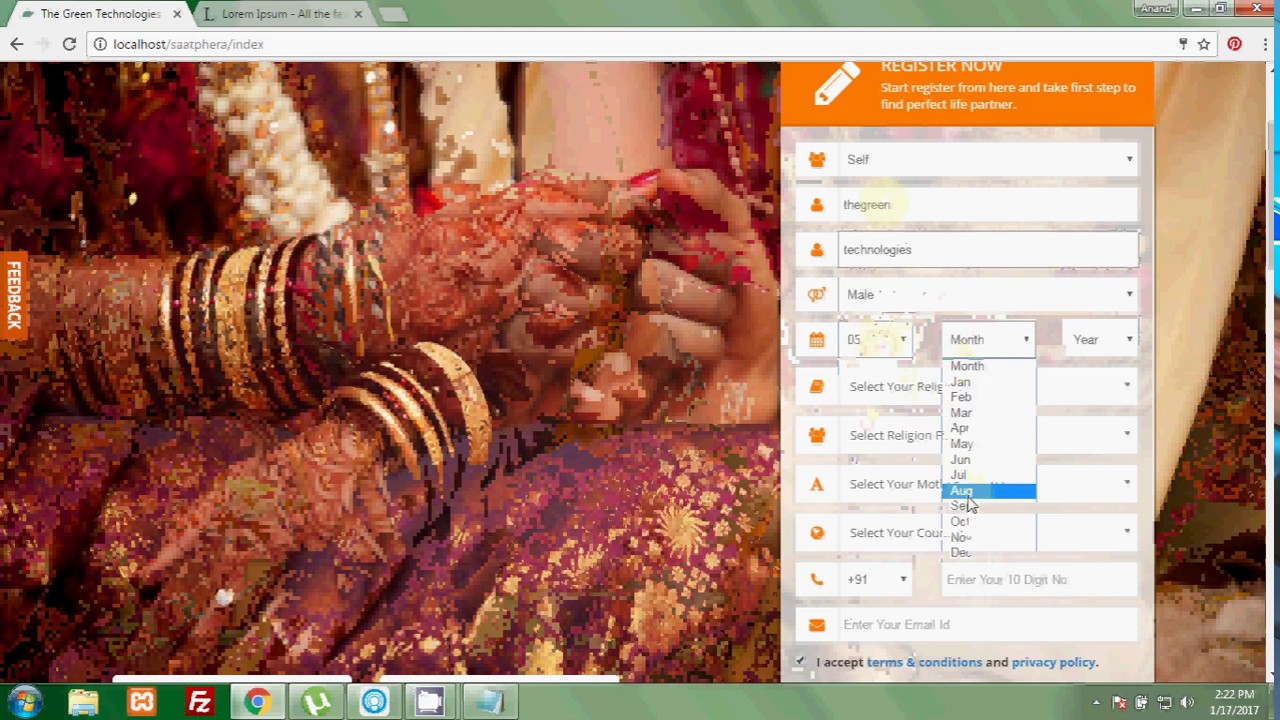This screenshot has width=1280, height=720.
Task: Bookmark this page with star icon
Action: pos(1204,44)
